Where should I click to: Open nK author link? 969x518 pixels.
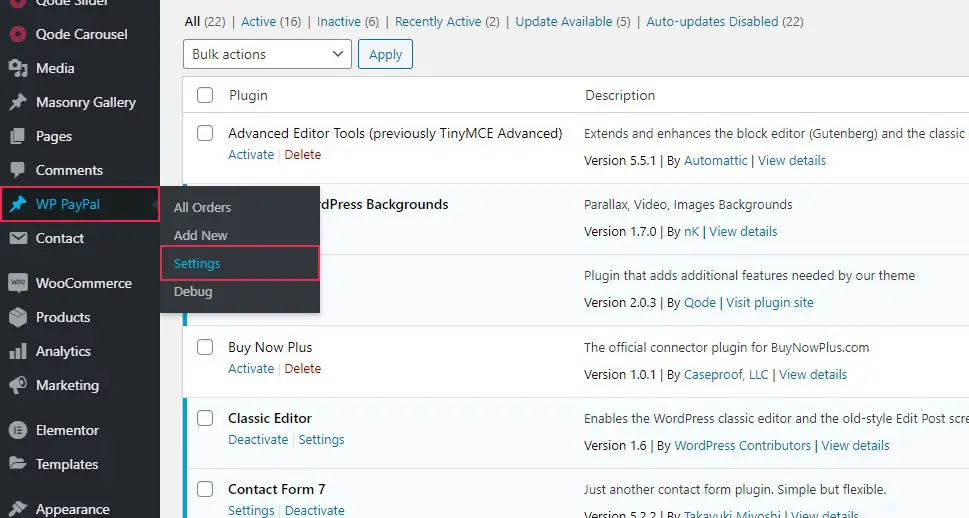tap(692, 232)
